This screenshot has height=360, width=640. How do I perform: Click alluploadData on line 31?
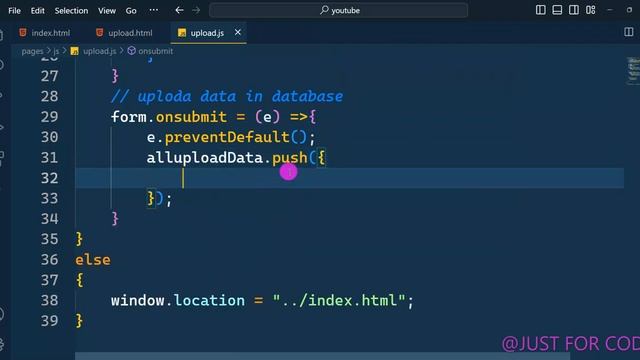[x=204, y=158]
